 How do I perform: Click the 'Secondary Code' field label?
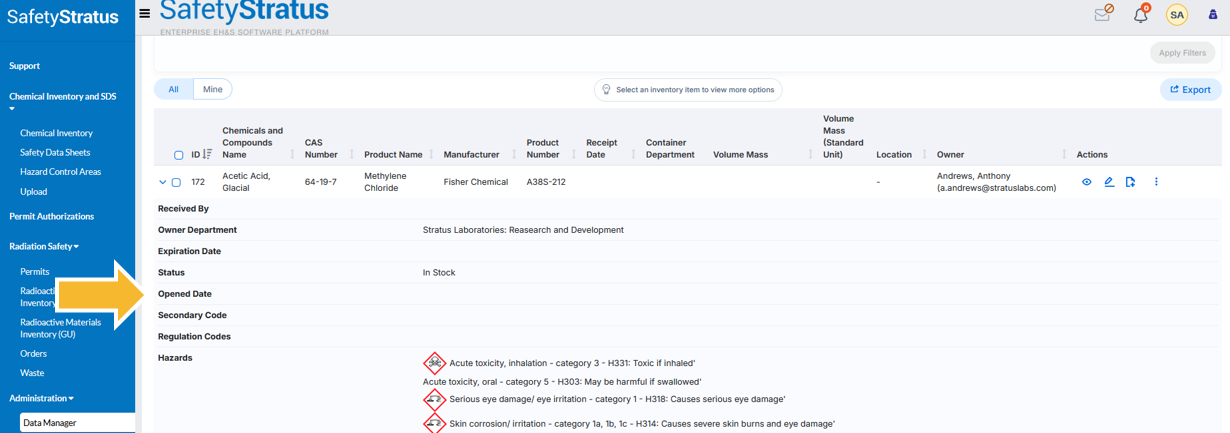tap(192, 315)
